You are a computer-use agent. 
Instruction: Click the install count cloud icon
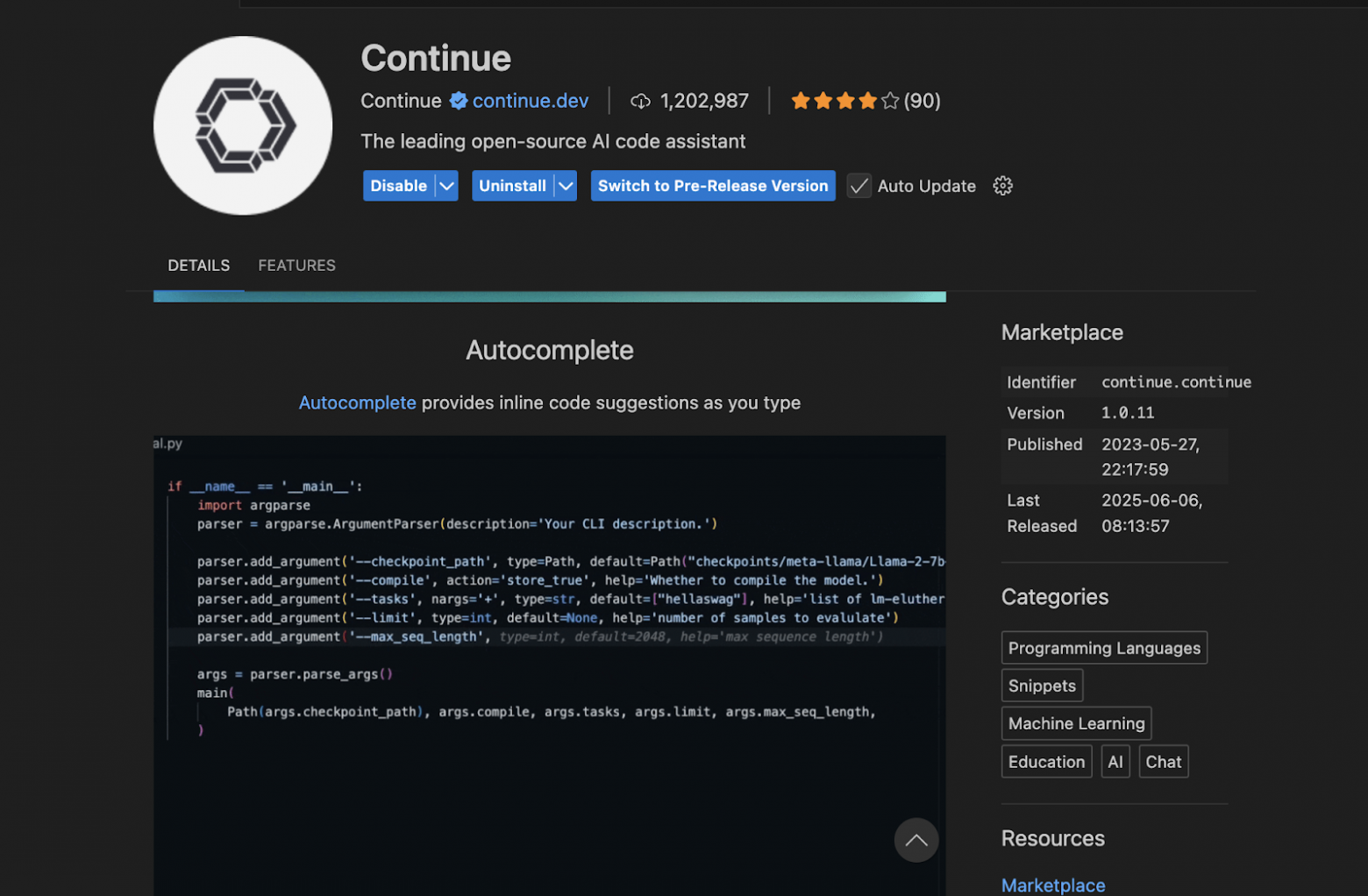(x=640, y=102)
